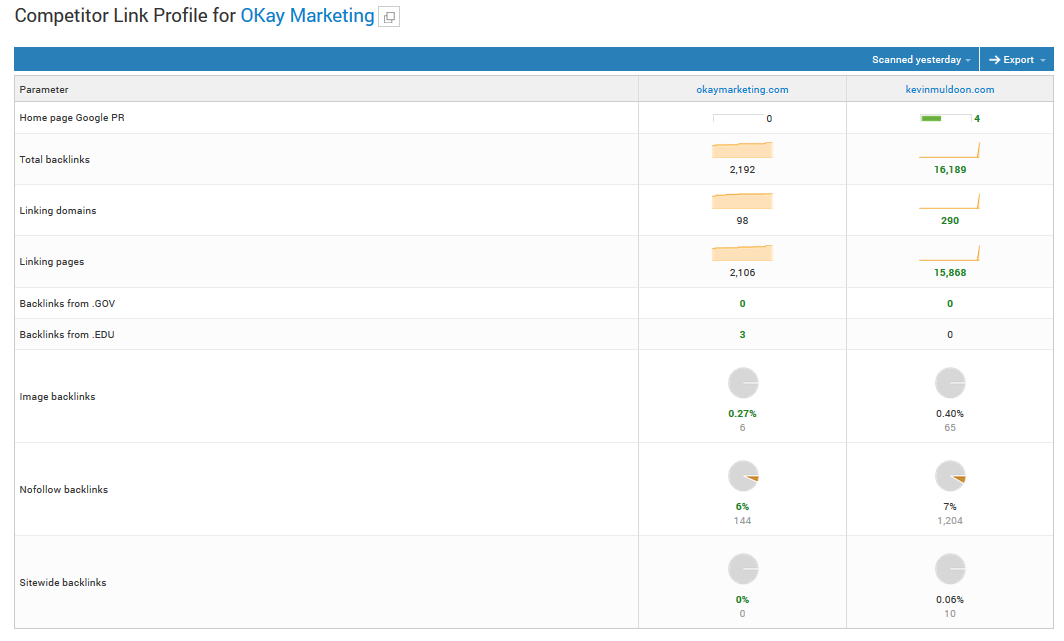
Task: Expand the Scanned yesterday dropdown
Action: pos(921,60)
